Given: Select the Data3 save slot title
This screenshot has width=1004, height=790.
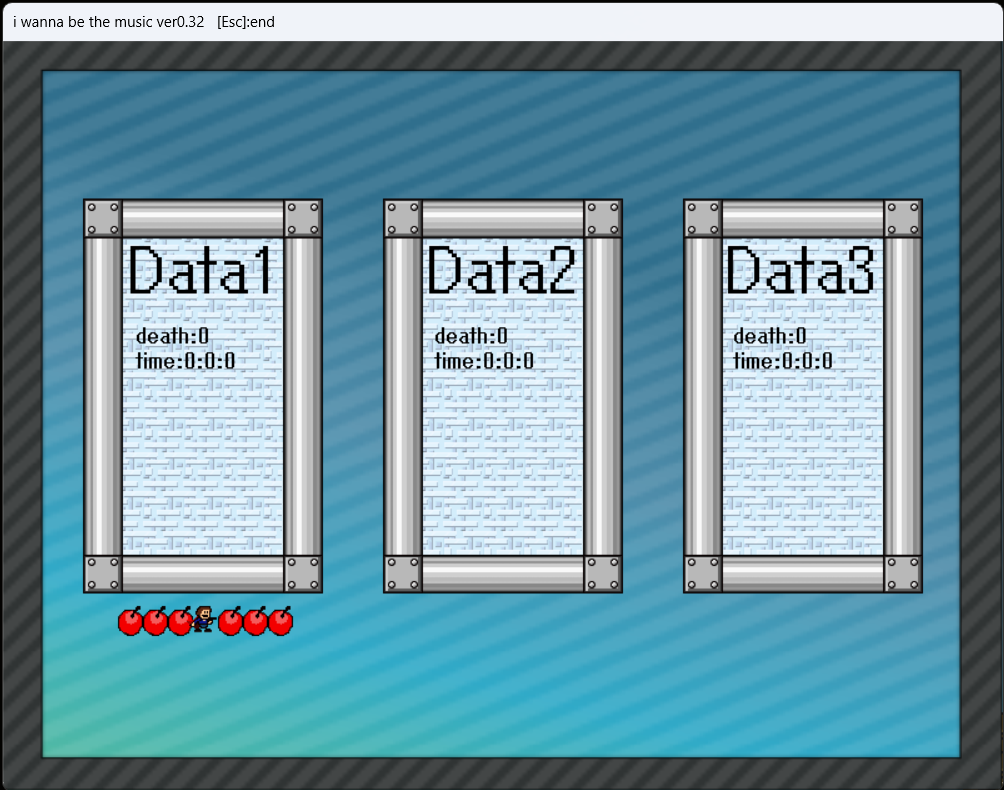Looking at the screenshot, I should tap(800, 270).
